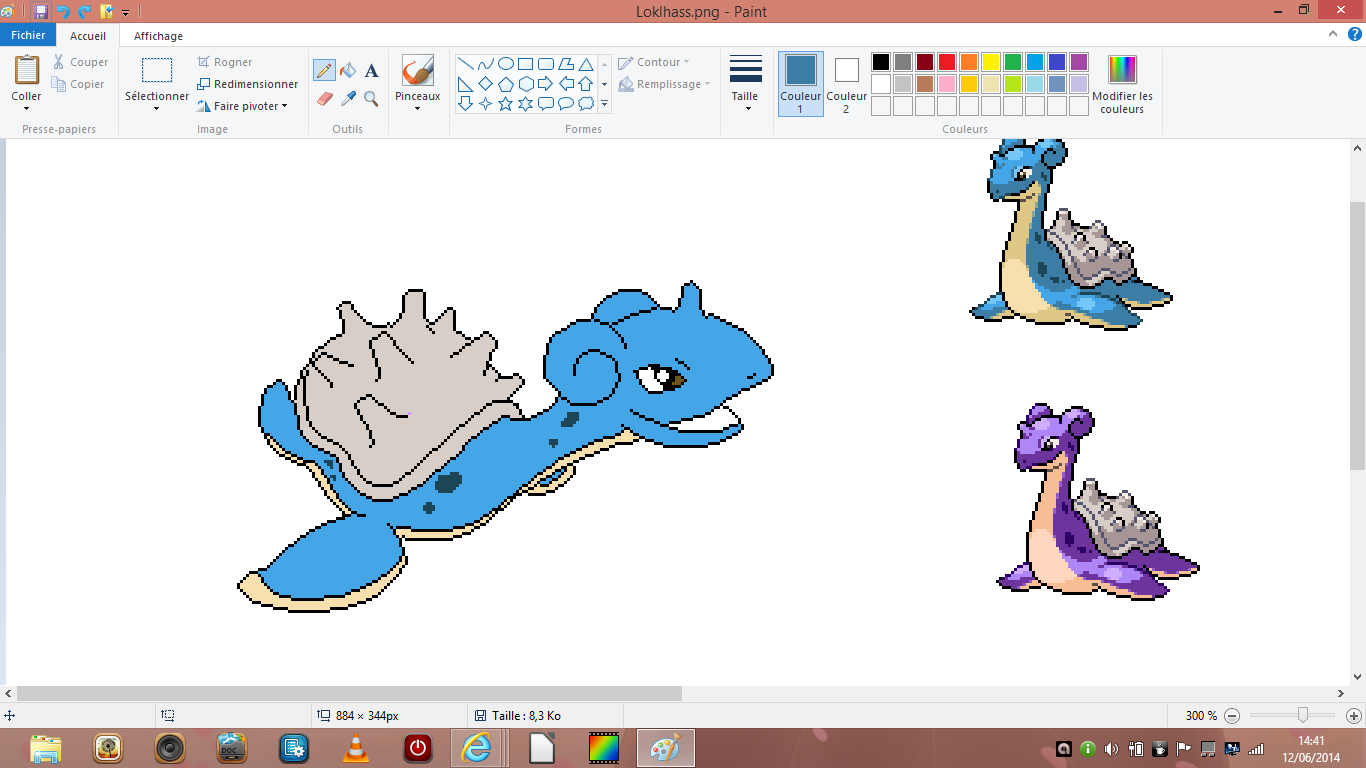The width and height of the screenshot is (1366, 768).
Task: Choose the Oval shape
Action: click(x=506, y=64)
